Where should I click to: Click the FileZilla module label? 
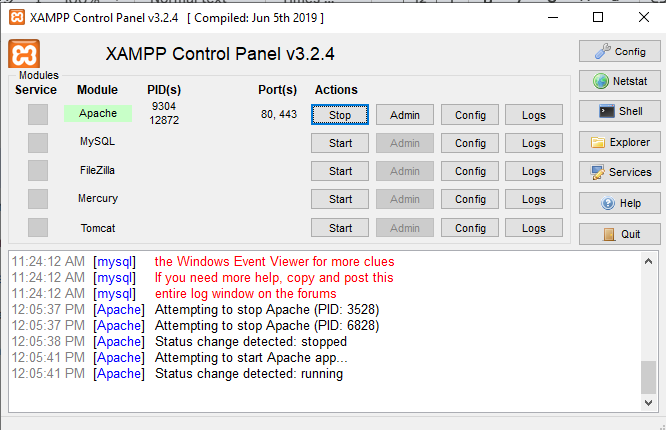pos(98,170)
